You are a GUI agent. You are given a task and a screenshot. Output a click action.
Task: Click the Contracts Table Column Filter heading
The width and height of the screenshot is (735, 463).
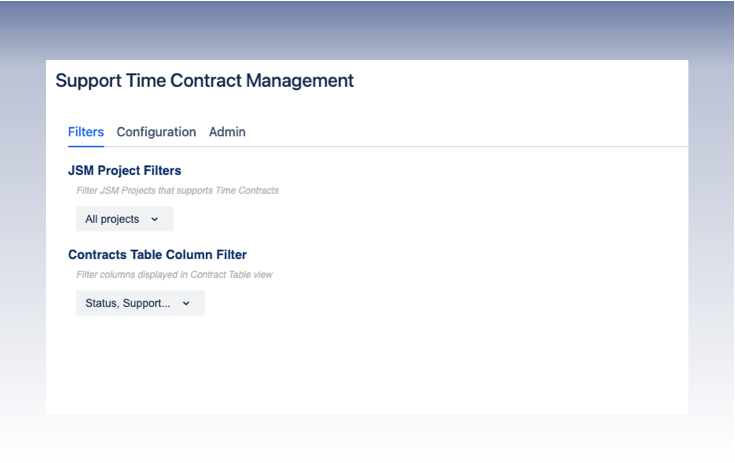click(157, 255)
